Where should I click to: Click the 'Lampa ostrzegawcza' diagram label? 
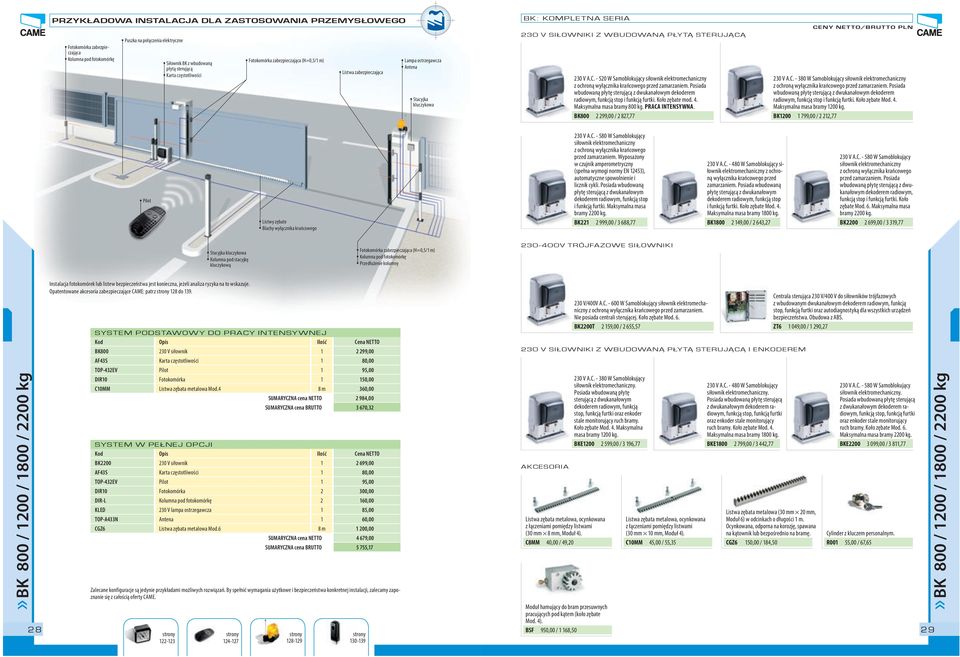[x=422, y=61]
